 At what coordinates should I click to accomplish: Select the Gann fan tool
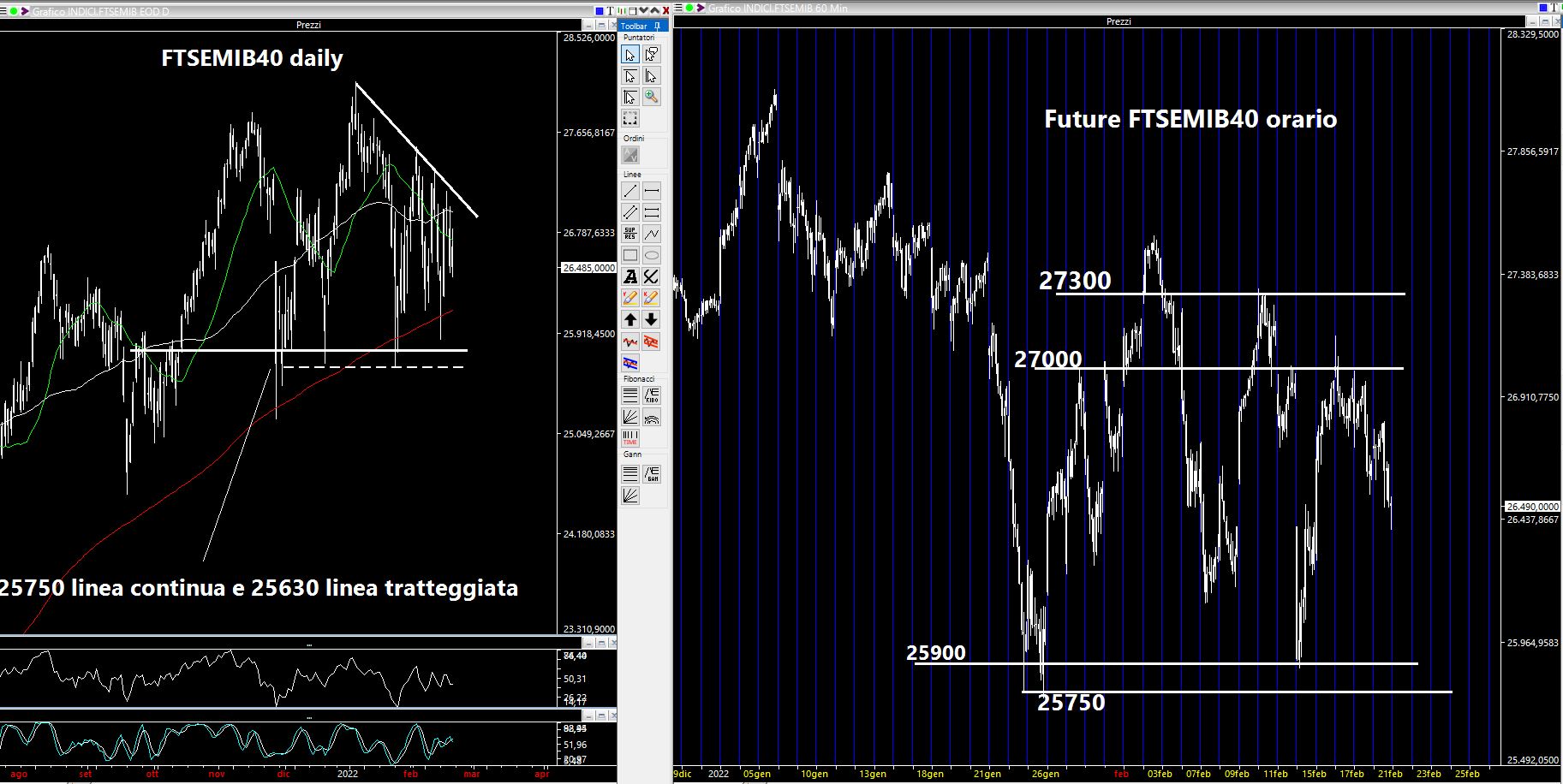tap(630, 495)
